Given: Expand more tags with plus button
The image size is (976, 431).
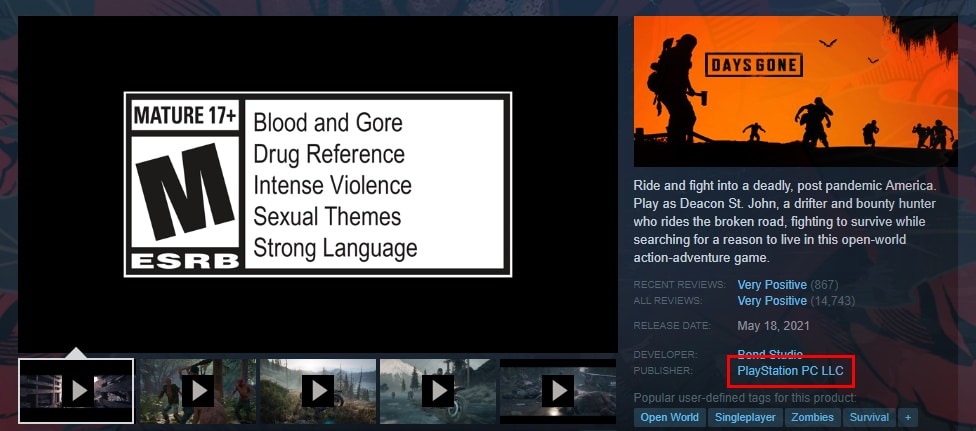Looking at the screenshot, I should click(908, 417).
